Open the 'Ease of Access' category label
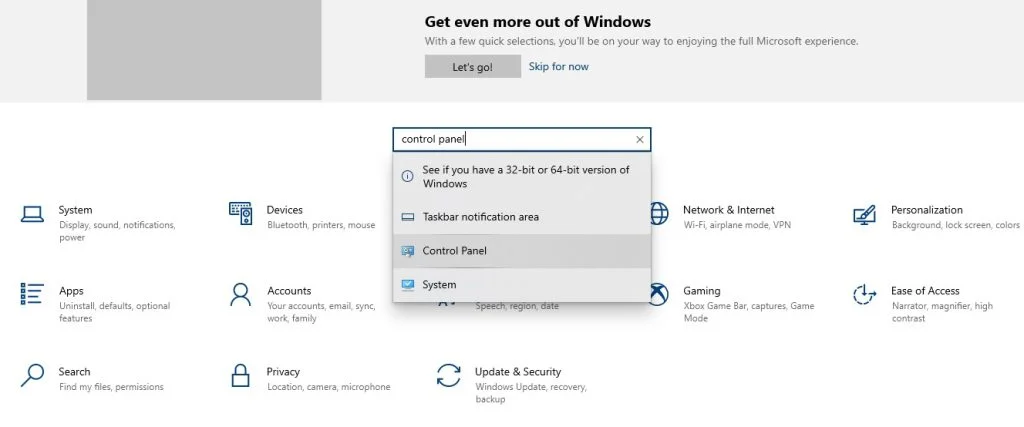This screenshot has height=427, width=1024. pyautogui.click(x=925, y=291)
